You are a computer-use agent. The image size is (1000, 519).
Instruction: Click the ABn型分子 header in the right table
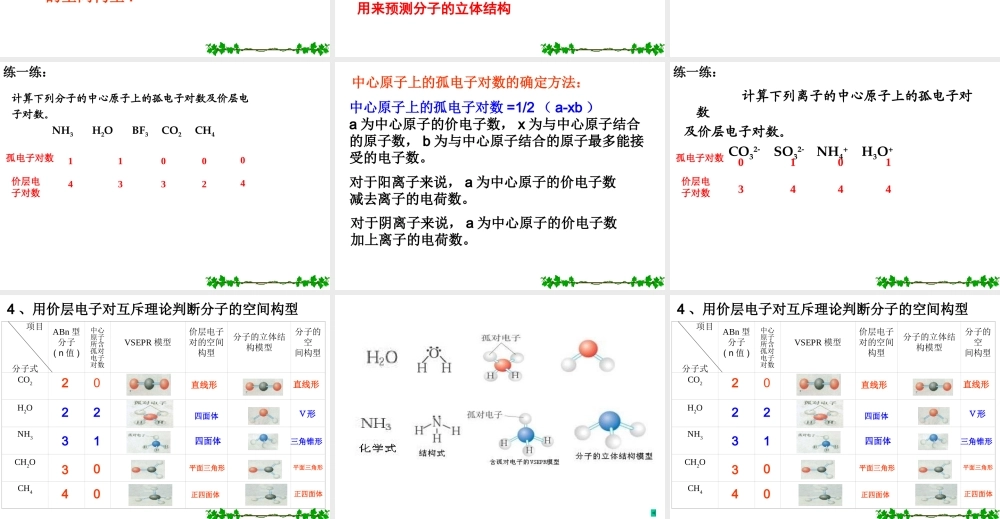(737, 342)
